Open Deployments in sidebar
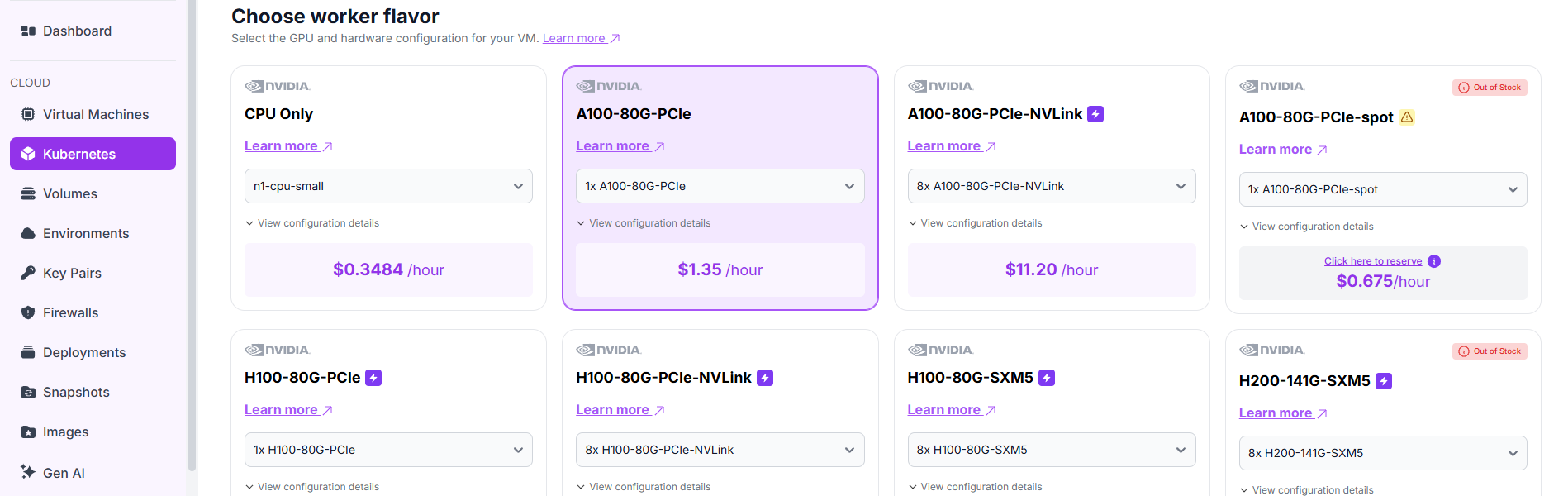1568x496 pixels. pyautogui.click(x=93, y=352)
